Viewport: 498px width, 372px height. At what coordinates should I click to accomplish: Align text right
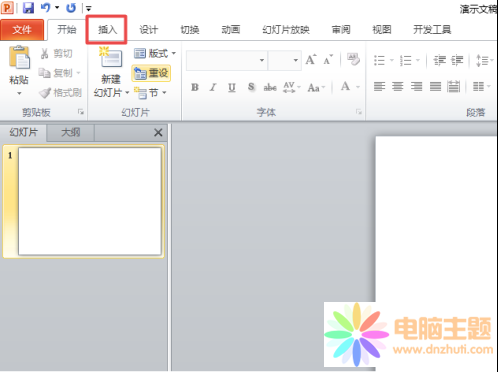pos(416,87)
